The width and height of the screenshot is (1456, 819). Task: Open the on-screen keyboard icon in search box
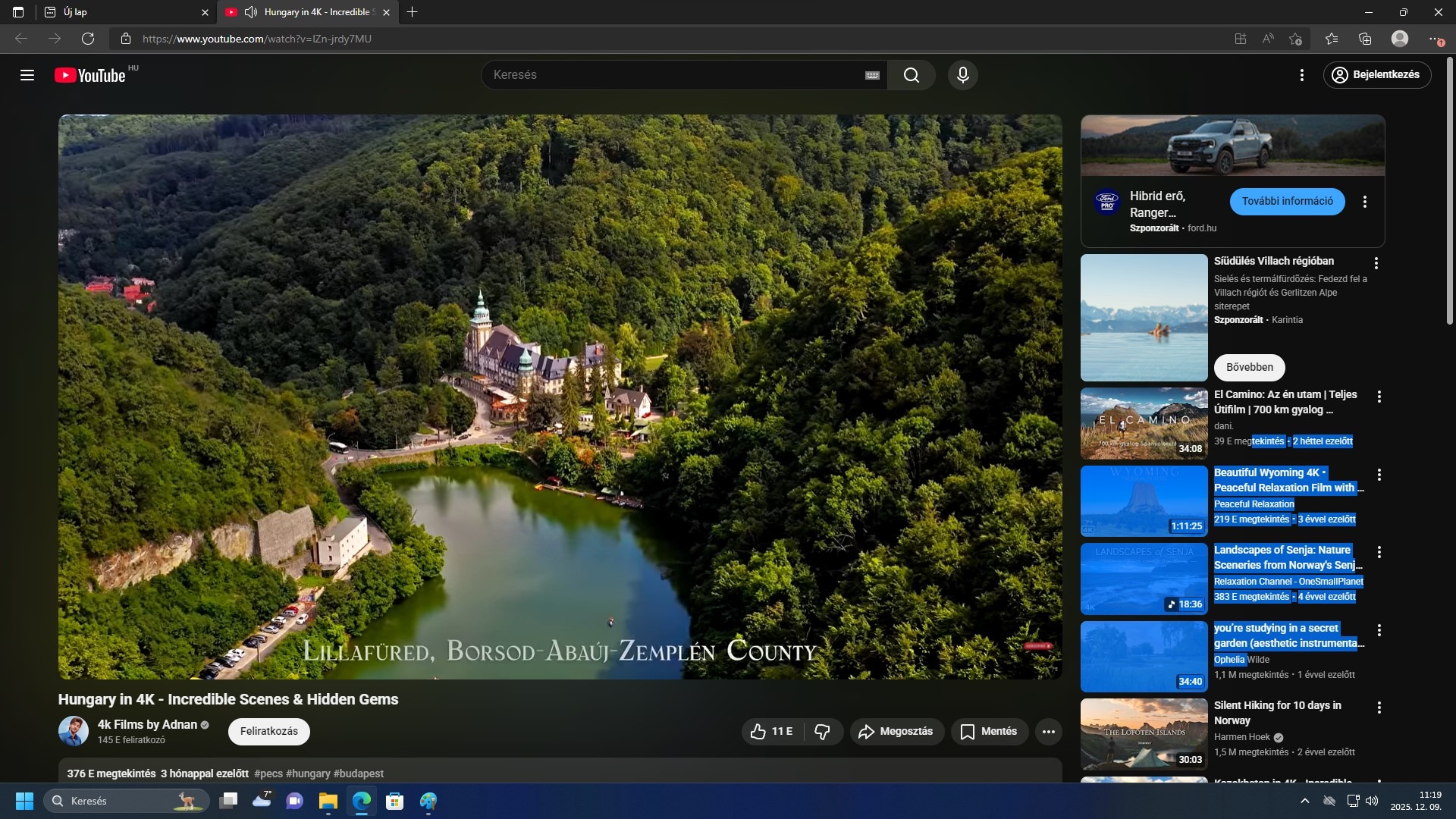[x=872, y=75]
